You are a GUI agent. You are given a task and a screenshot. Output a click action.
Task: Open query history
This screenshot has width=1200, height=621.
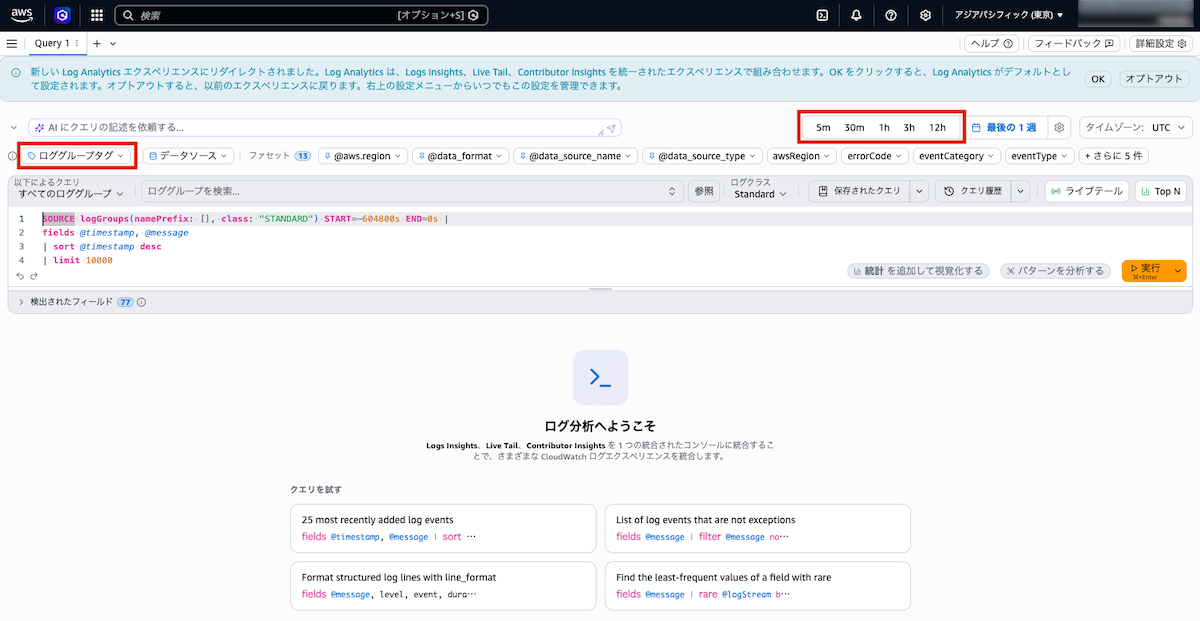click(x=973, y=191)
